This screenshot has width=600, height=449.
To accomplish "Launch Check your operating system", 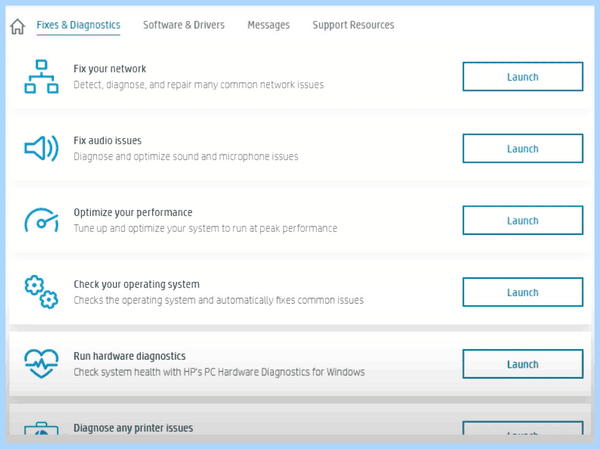I will 523,292.
